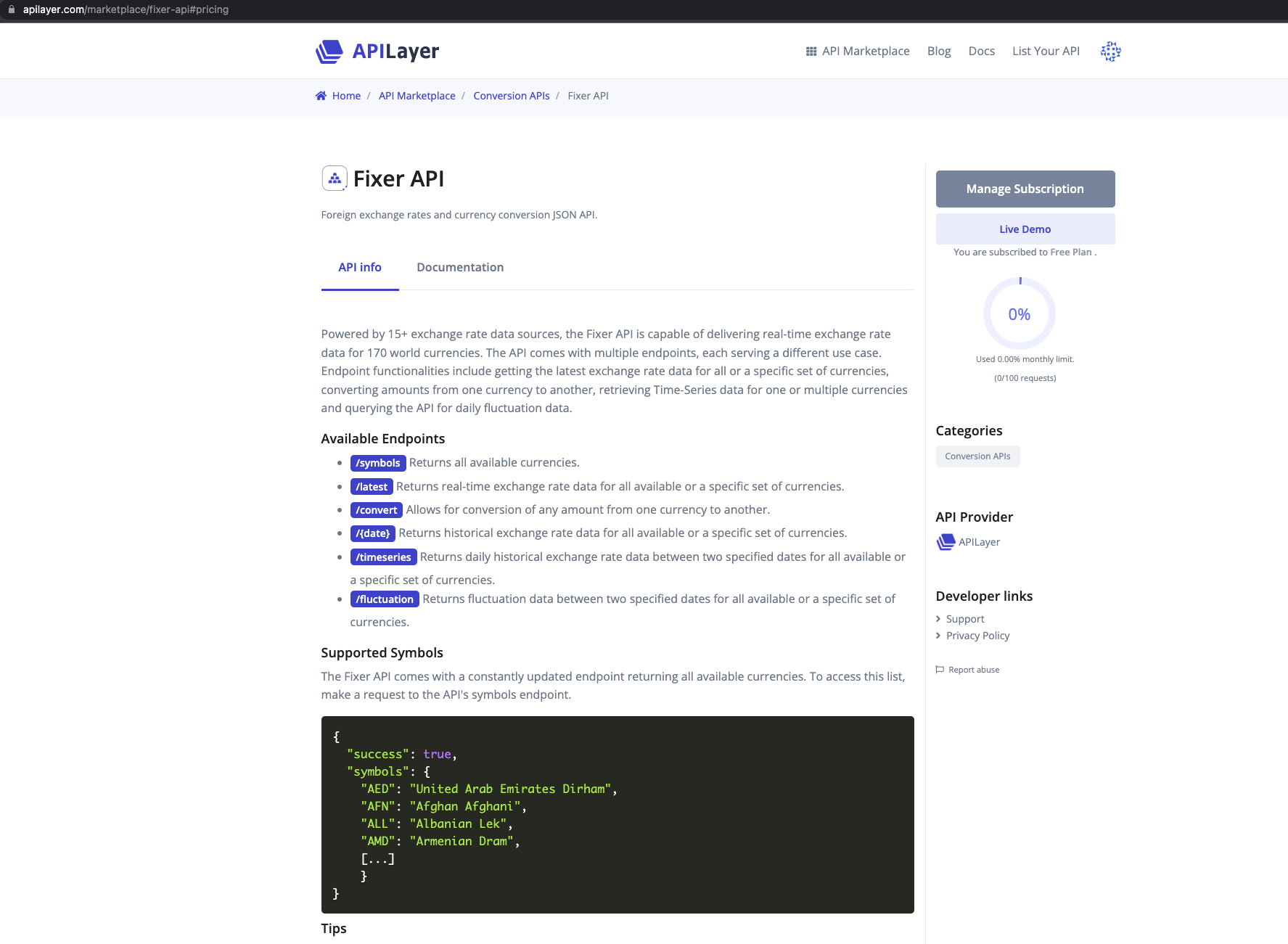Click the foreign exchange rates subtitle
This screenshot has width=1288, height=944.
[x=459, y=215]
